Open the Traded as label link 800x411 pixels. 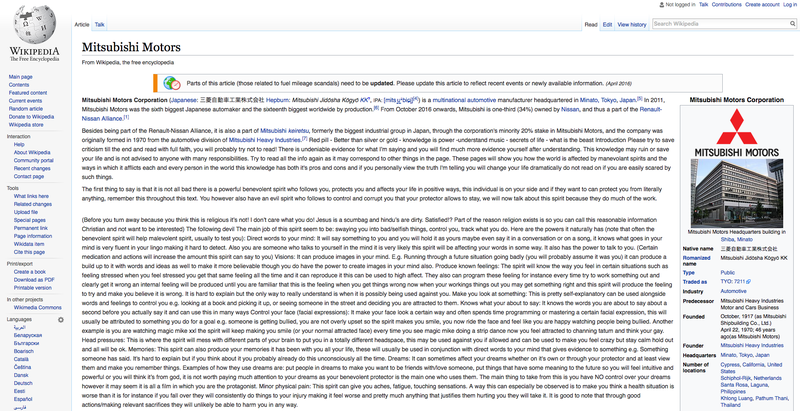[x=695, y=281]
